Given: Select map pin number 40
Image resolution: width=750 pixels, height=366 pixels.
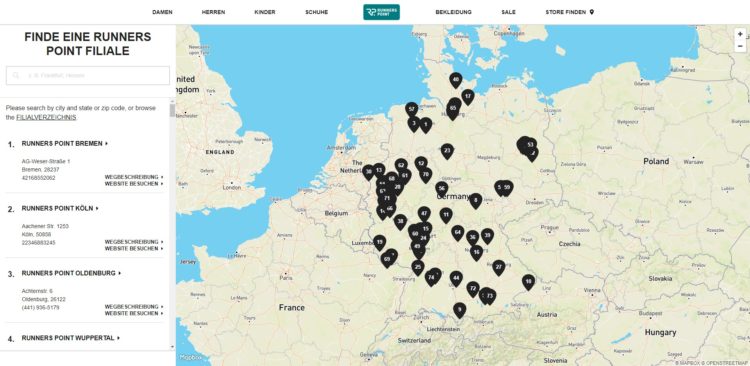Looking at the screenshot, I should (456, 80).
